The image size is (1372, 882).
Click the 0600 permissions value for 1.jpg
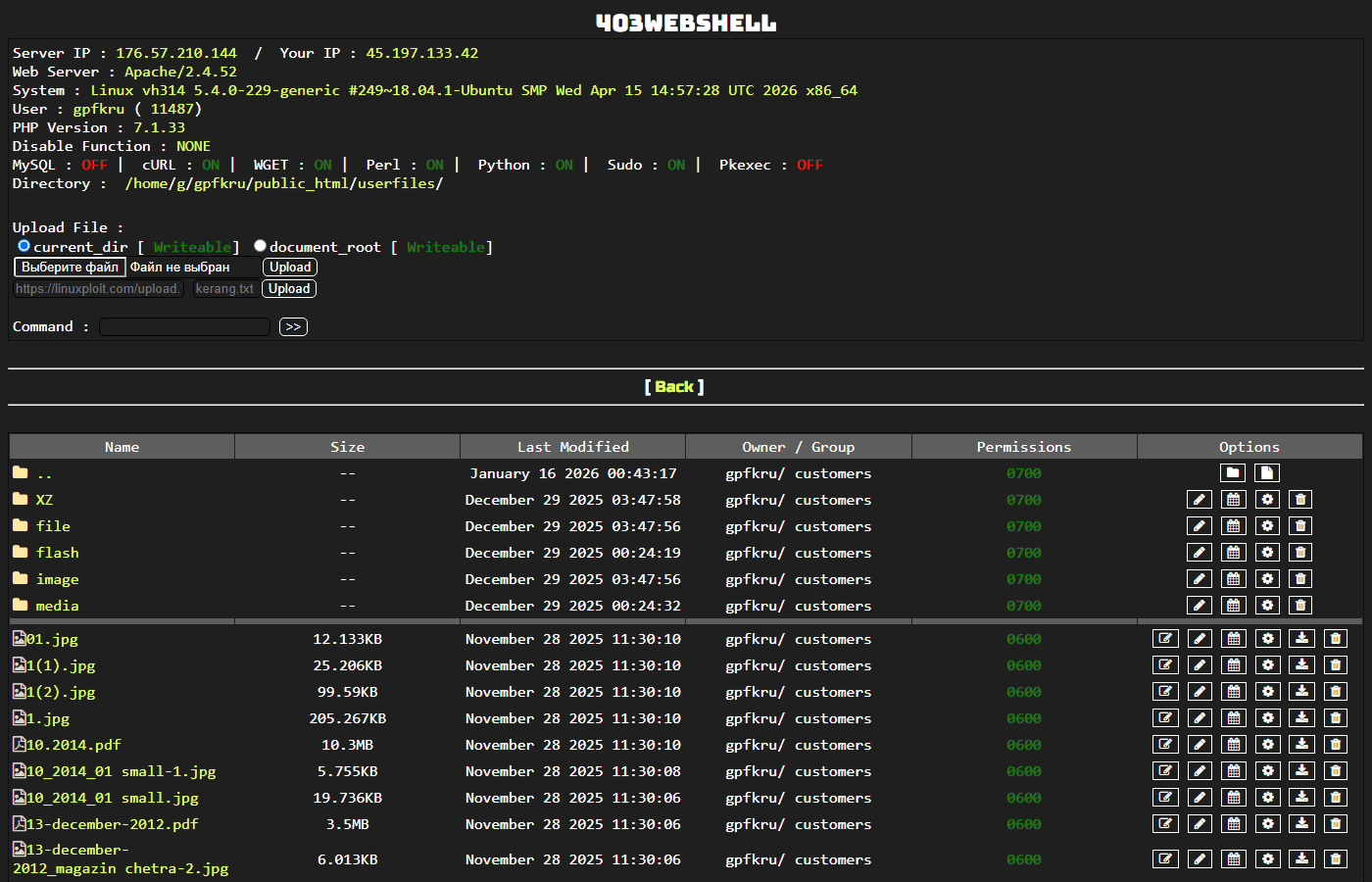[x=1024, y=718]
